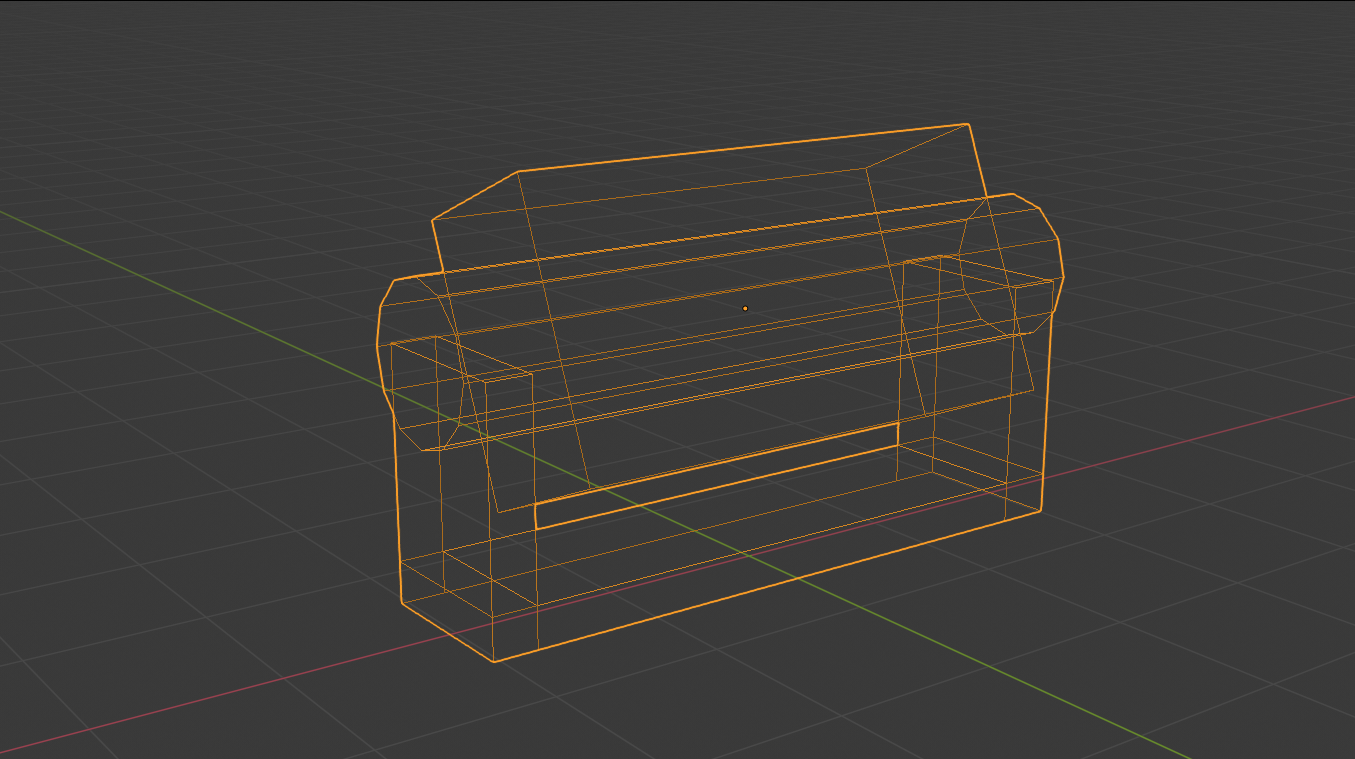The height and width of the screenshot is (759, 1355).
Task: Click the bottom front edge of sofa base
Action: pyautogui.click(x=768, y=586)
